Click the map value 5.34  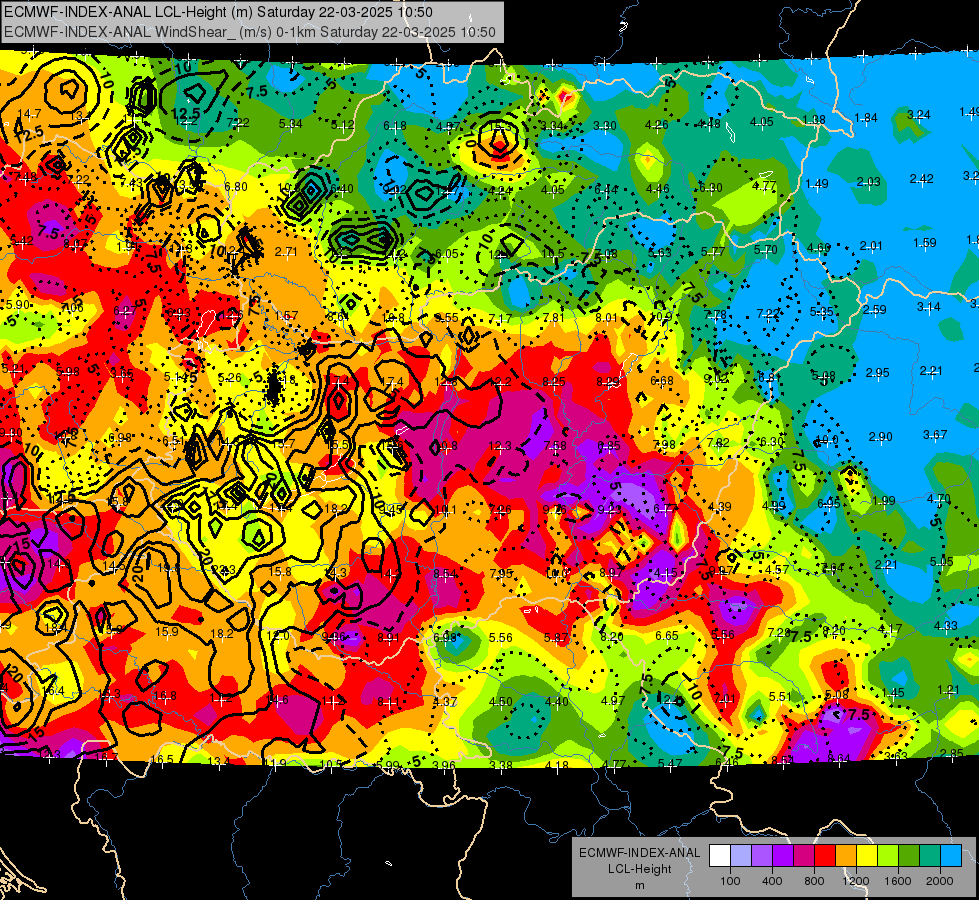point(290,124)
